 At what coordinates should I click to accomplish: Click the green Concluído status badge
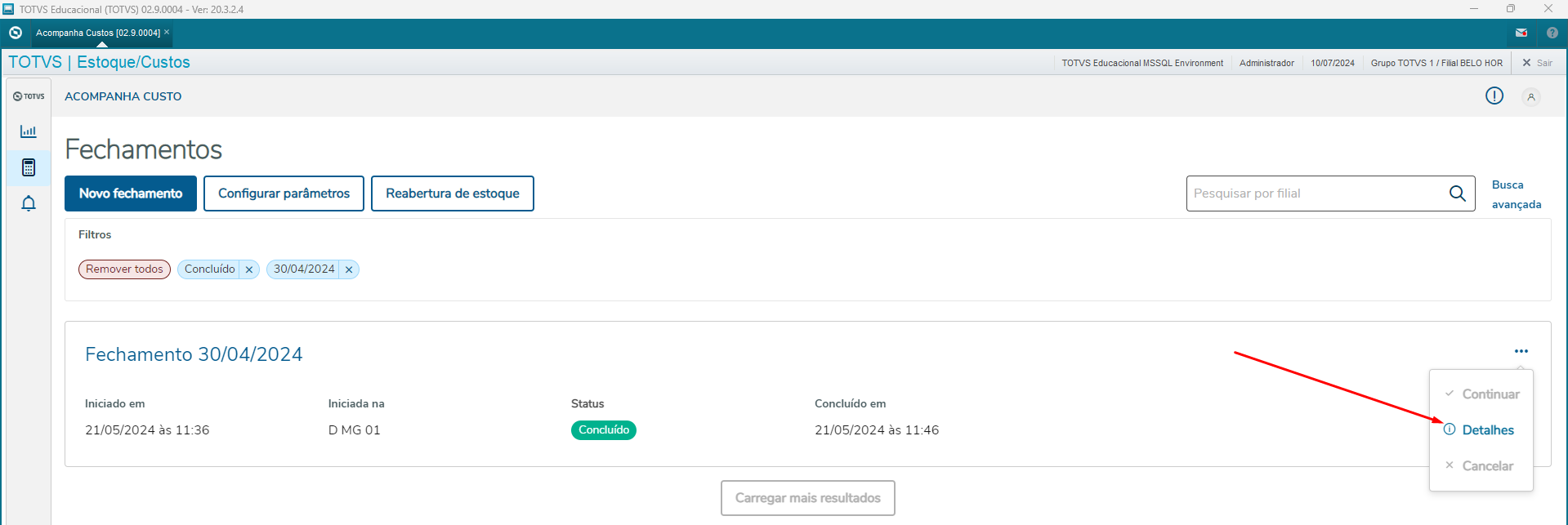tap(604, 430)
